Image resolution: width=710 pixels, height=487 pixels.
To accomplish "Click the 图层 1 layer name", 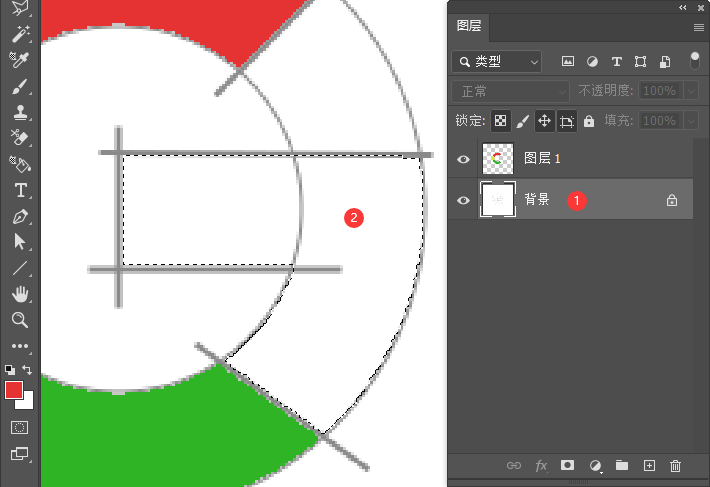I will (542, 158).
